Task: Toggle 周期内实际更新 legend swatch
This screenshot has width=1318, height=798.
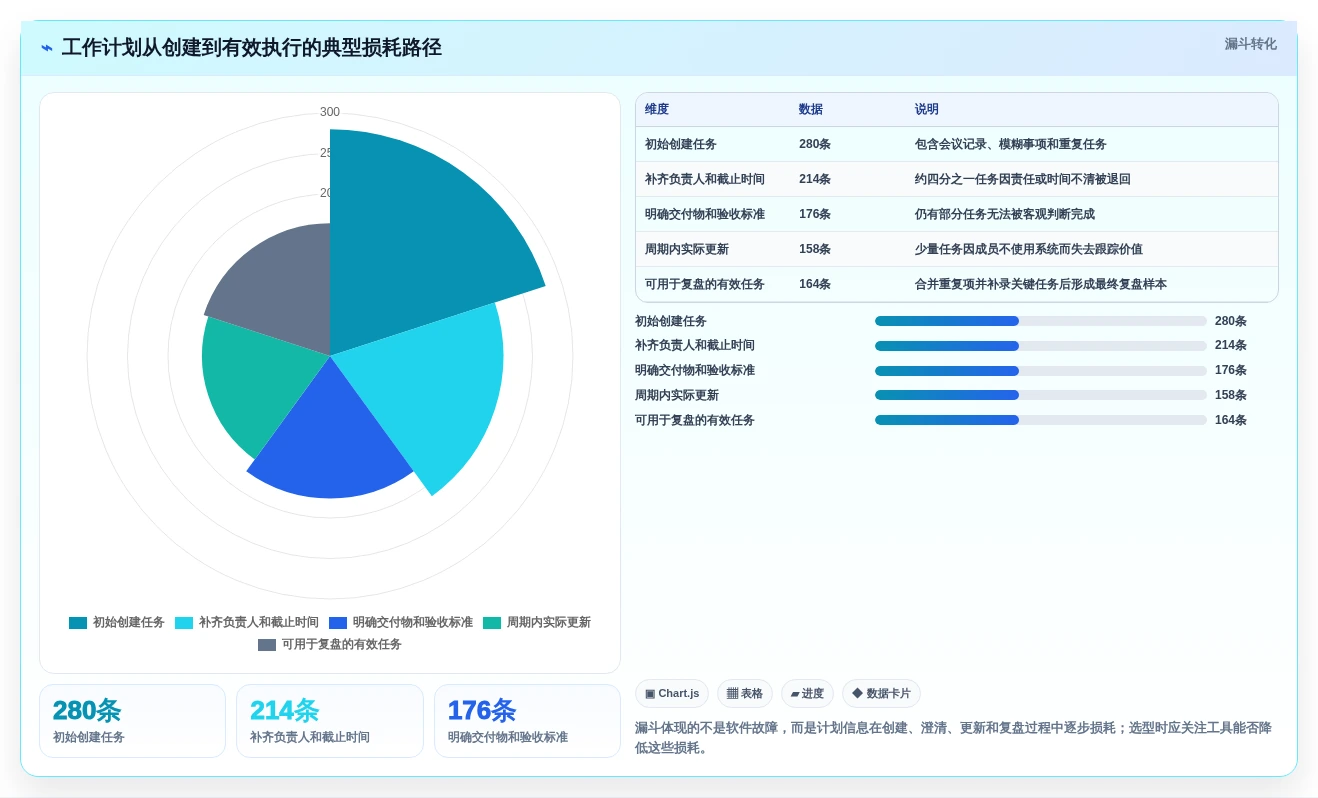Action: click(492, 623)
